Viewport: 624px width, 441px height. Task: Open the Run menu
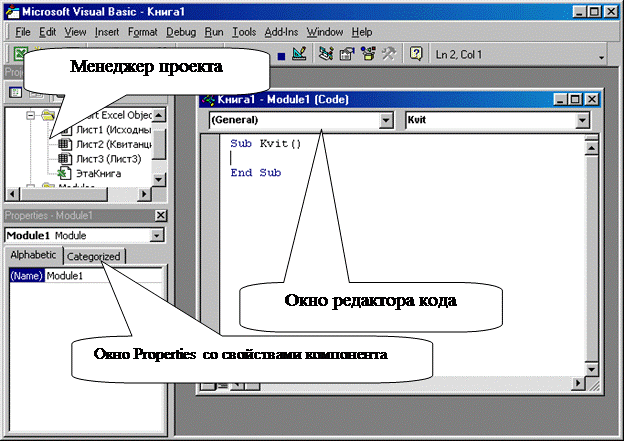coord(214,32)
